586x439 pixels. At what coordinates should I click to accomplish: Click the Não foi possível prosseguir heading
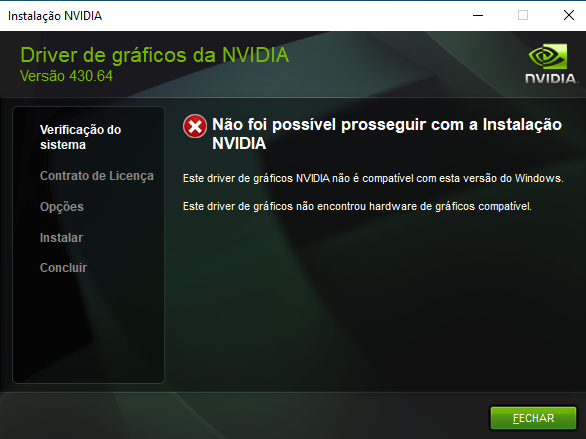tap(387, 134)
